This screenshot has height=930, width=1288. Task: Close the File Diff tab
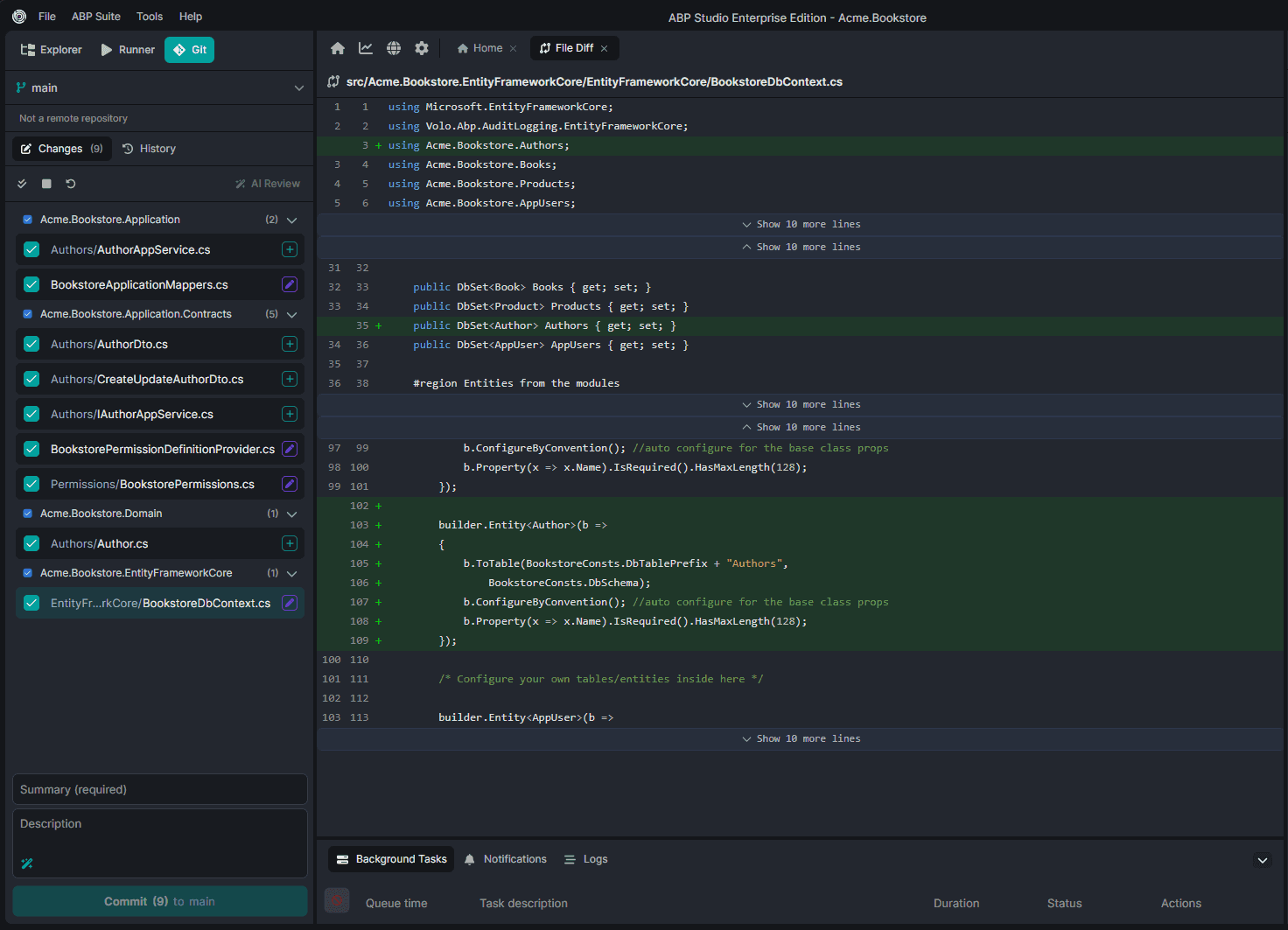pyautogui.click(x=605, y=49)
